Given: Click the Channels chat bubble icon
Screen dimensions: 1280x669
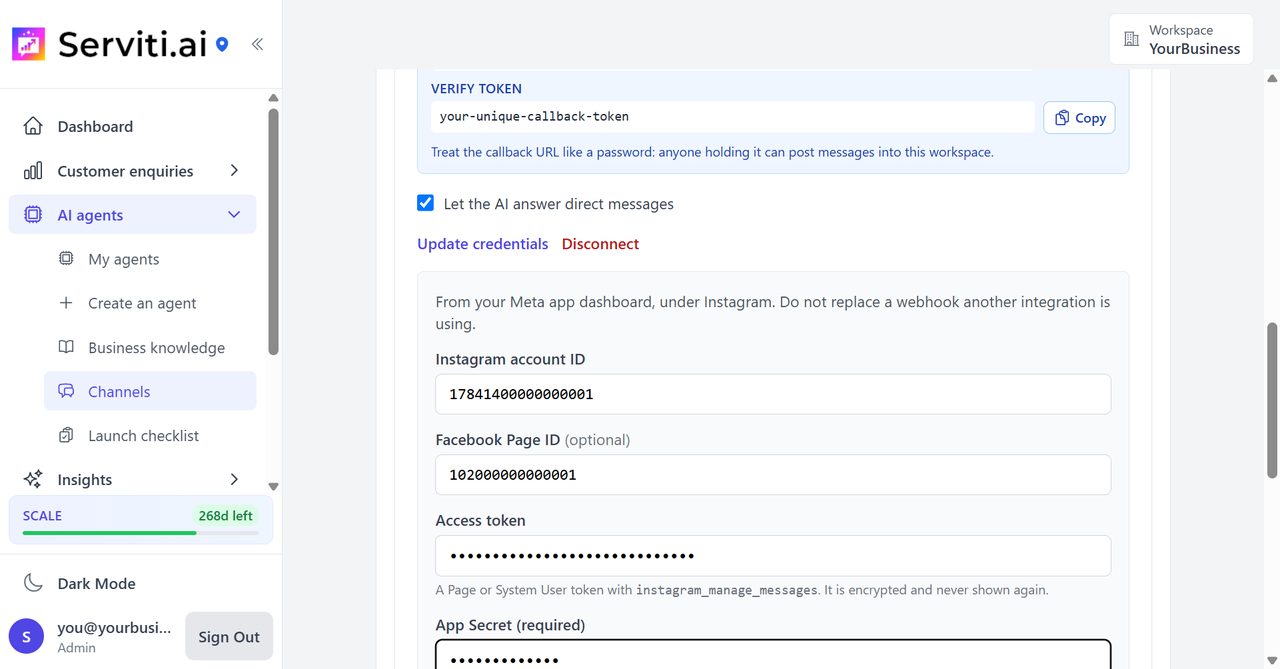Looking at the screenshot, I should click(x=66, y=391).
